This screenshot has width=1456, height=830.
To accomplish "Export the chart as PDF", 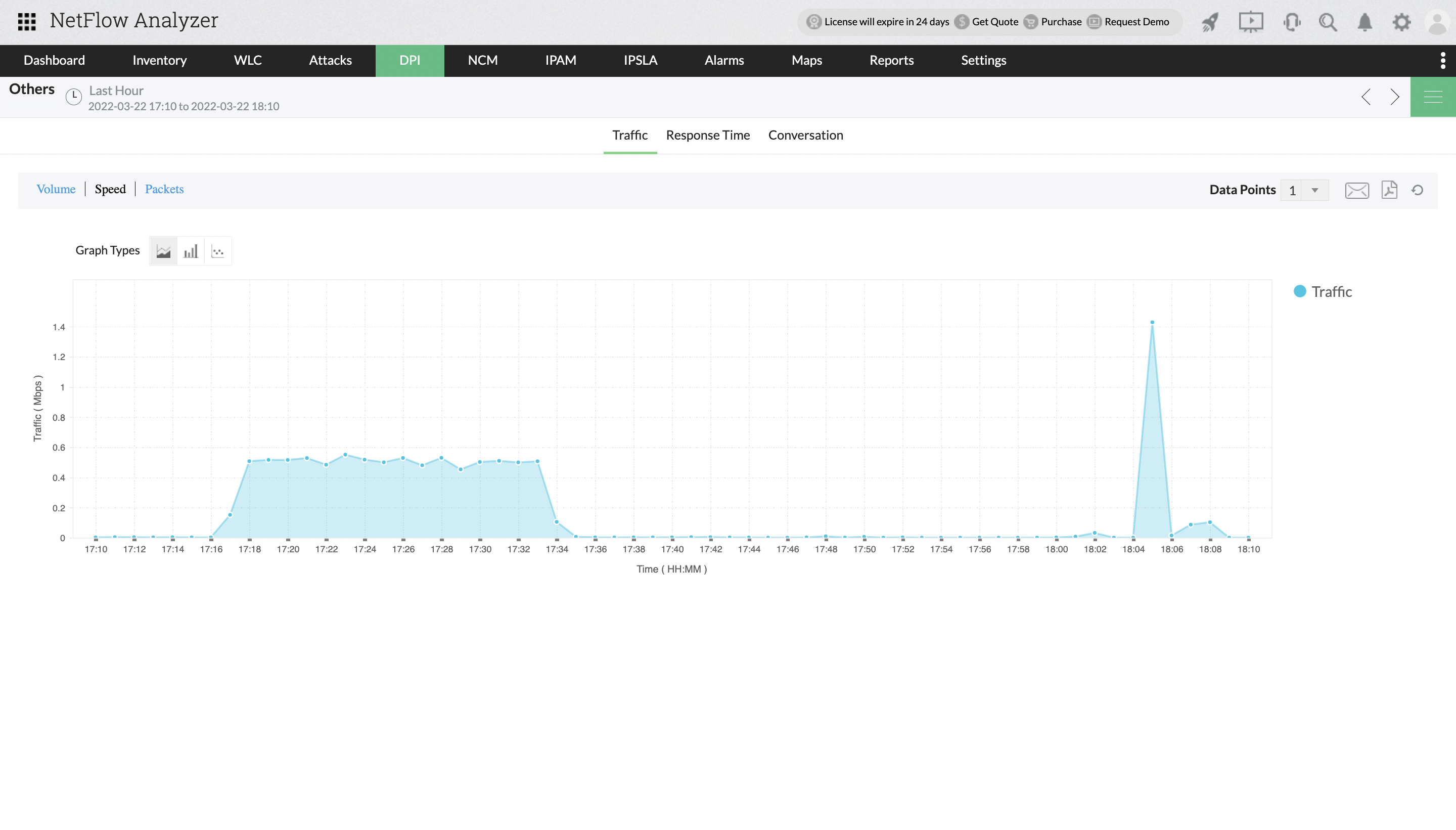I will 1389,190.
